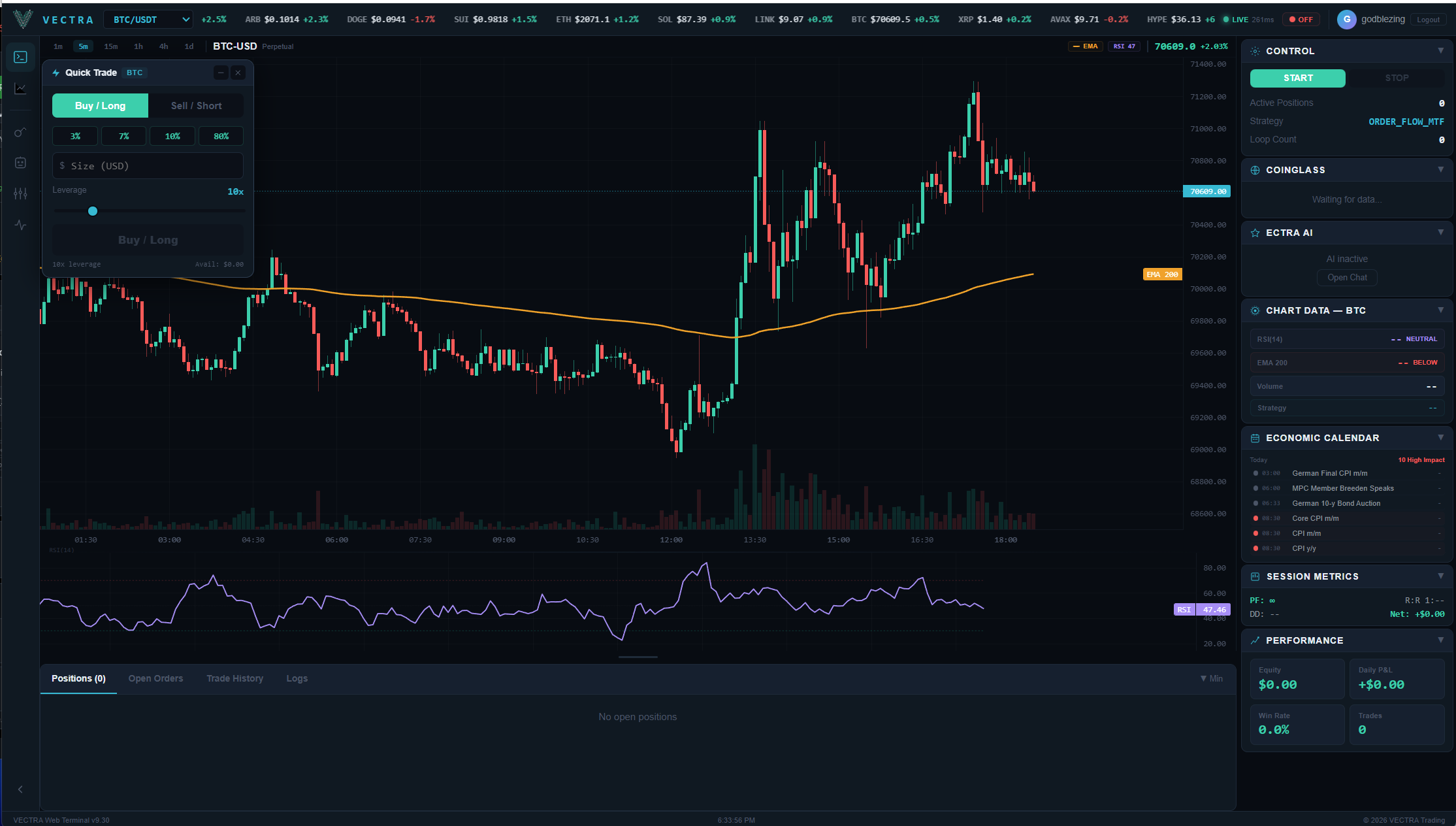Image resolution: width=1456 pixels, height=826 pixels.
Task: Open the sliders settings sidebar icon
Action: pyautogui.click(x=20, y=193)
